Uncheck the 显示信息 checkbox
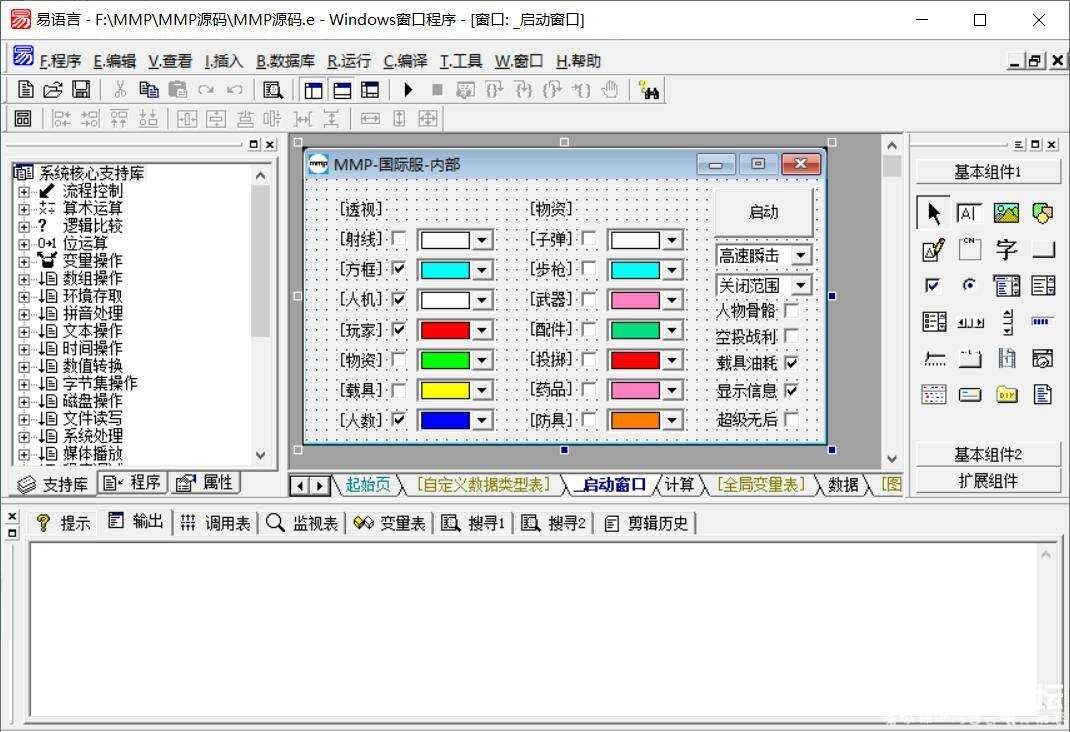The height and width of the screenshot is (732, 1070). coord(791,391)
